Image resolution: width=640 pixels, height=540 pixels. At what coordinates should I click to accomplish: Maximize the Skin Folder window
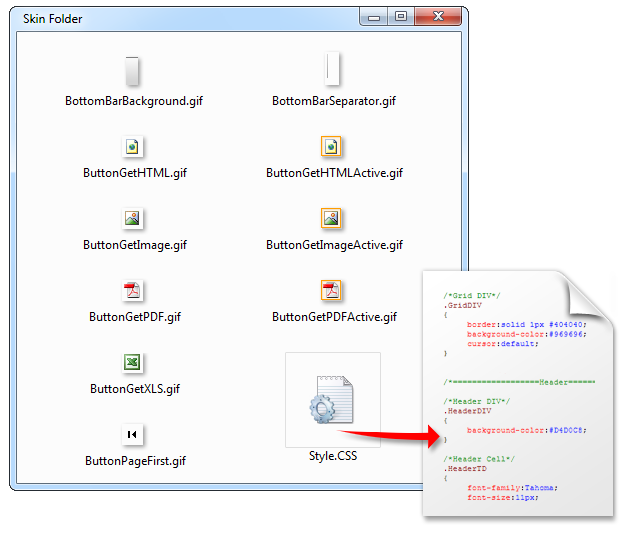coord(401,17)
